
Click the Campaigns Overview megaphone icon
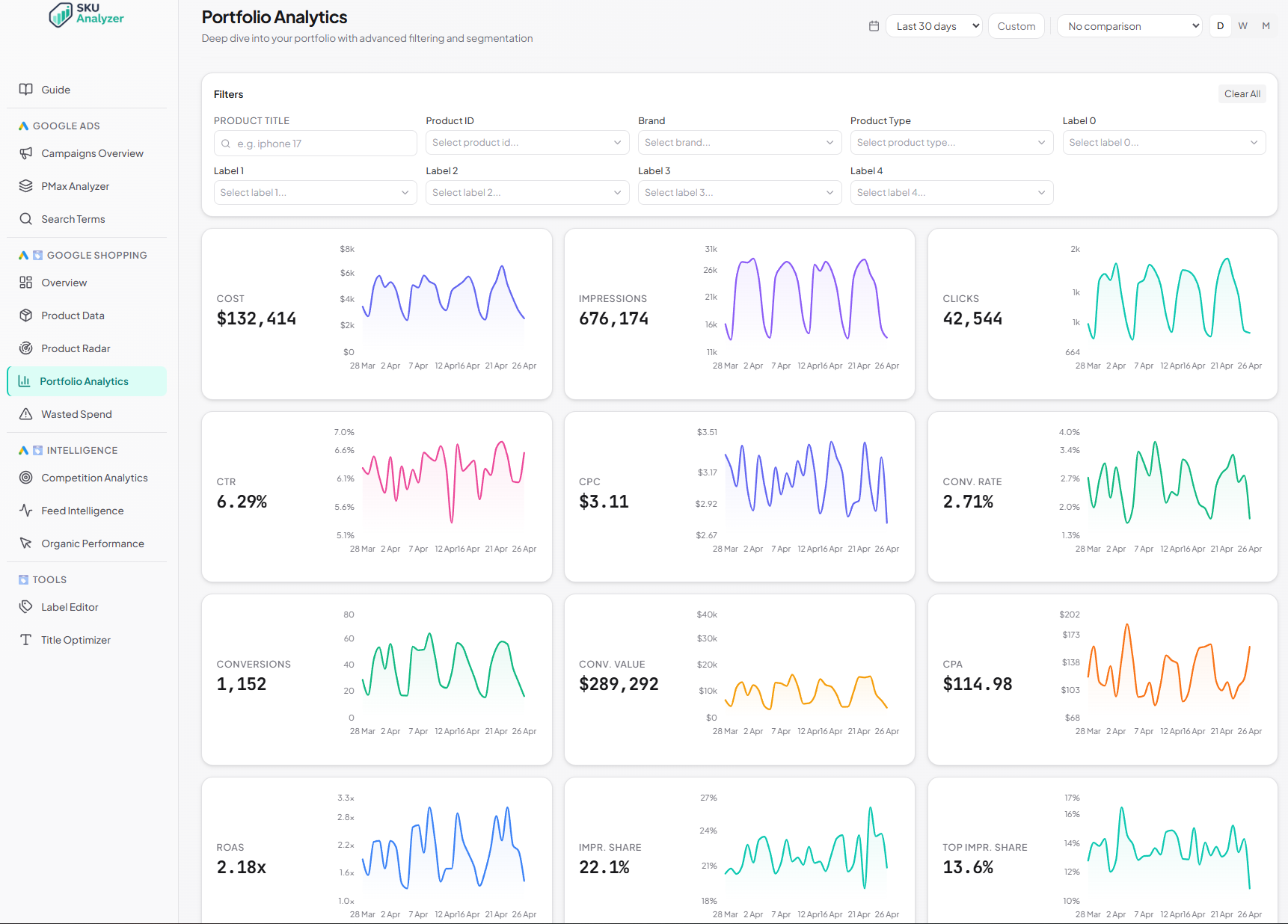[26, 153]
